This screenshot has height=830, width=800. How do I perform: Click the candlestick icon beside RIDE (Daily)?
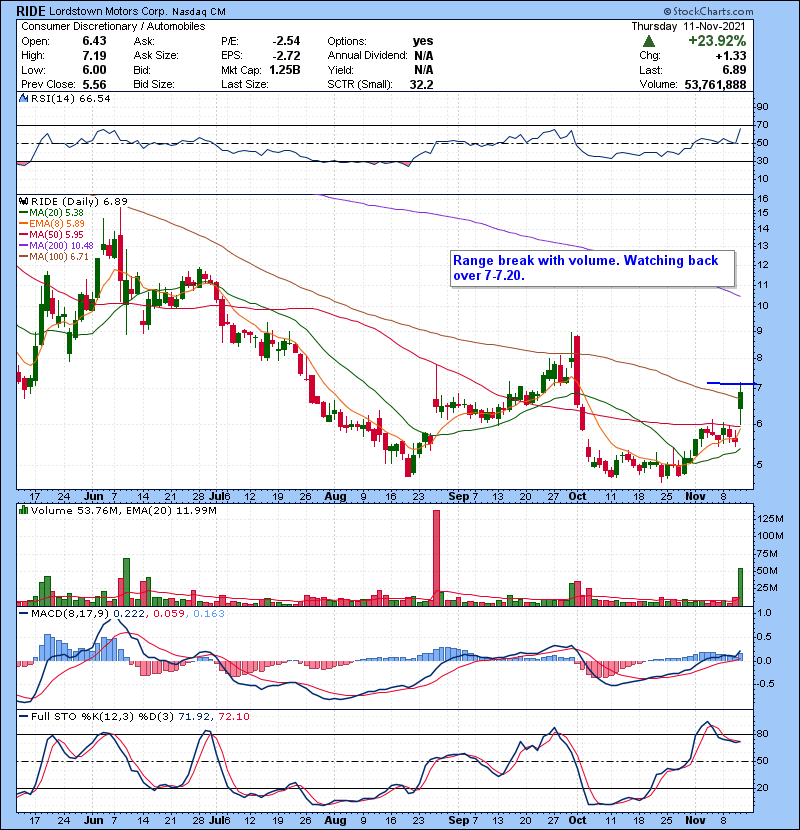(x=23, y=201)
